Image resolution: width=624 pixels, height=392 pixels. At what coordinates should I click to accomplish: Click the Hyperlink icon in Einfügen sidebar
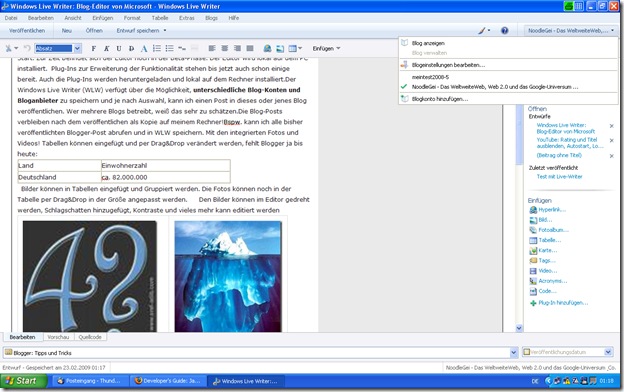click(x=533, y=210)
